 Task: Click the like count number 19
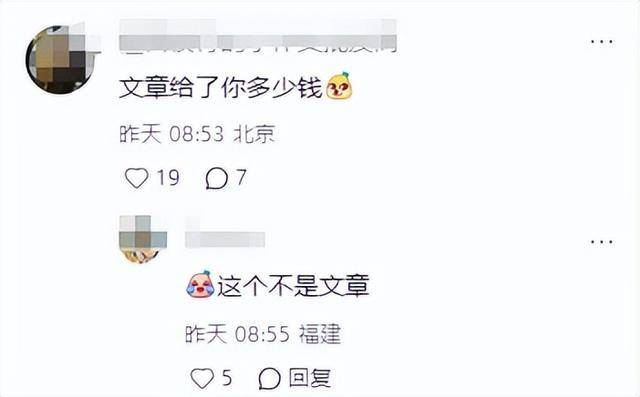coord(169,178)
